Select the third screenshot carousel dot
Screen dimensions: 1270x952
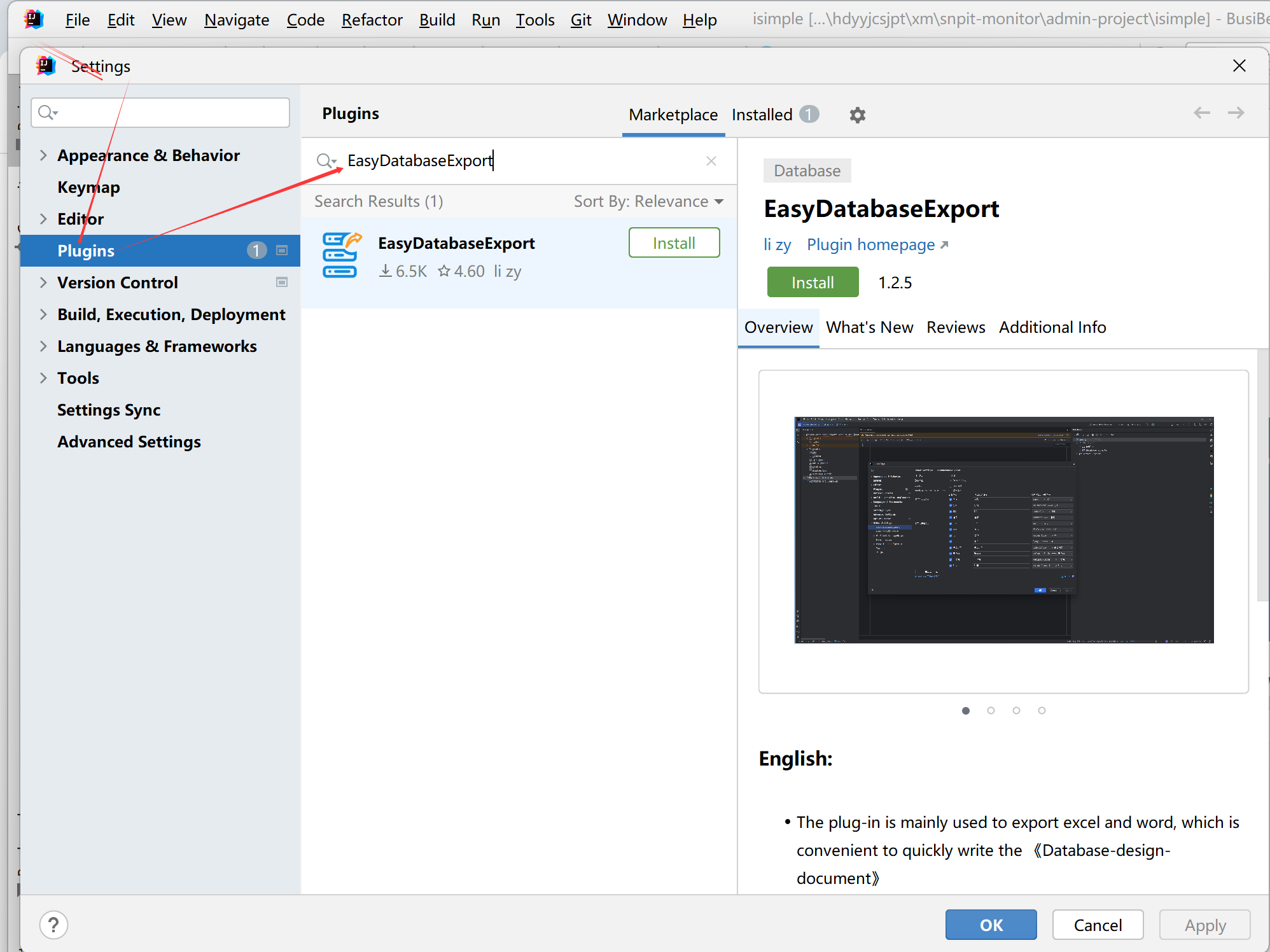pyautogui.click(x=1016, y=711)
